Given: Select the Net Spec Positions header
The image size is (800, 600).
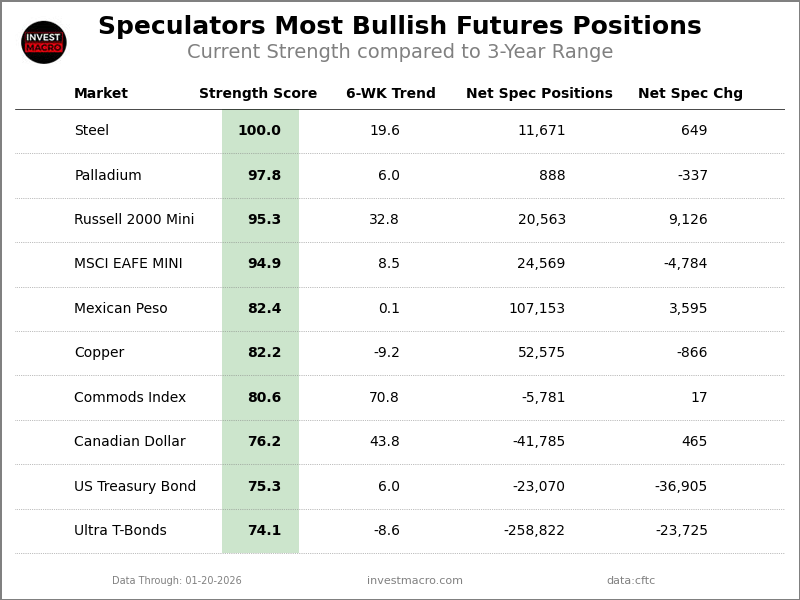Looking at the screenshot, I should tap(539, 94).
